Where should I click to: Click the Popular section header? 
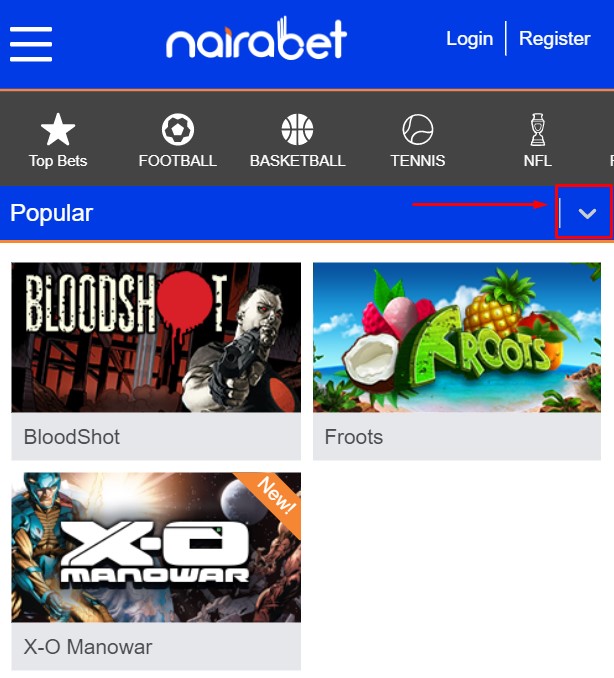[x=51, y=213]
